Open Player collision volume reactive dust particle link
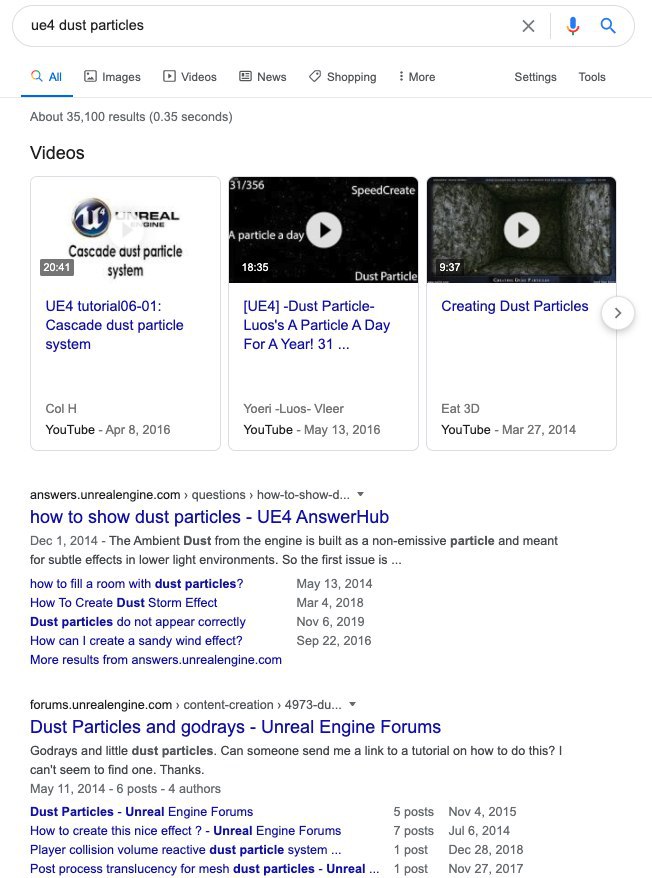This screenshot has width=652, height=878. click(185, 849)
